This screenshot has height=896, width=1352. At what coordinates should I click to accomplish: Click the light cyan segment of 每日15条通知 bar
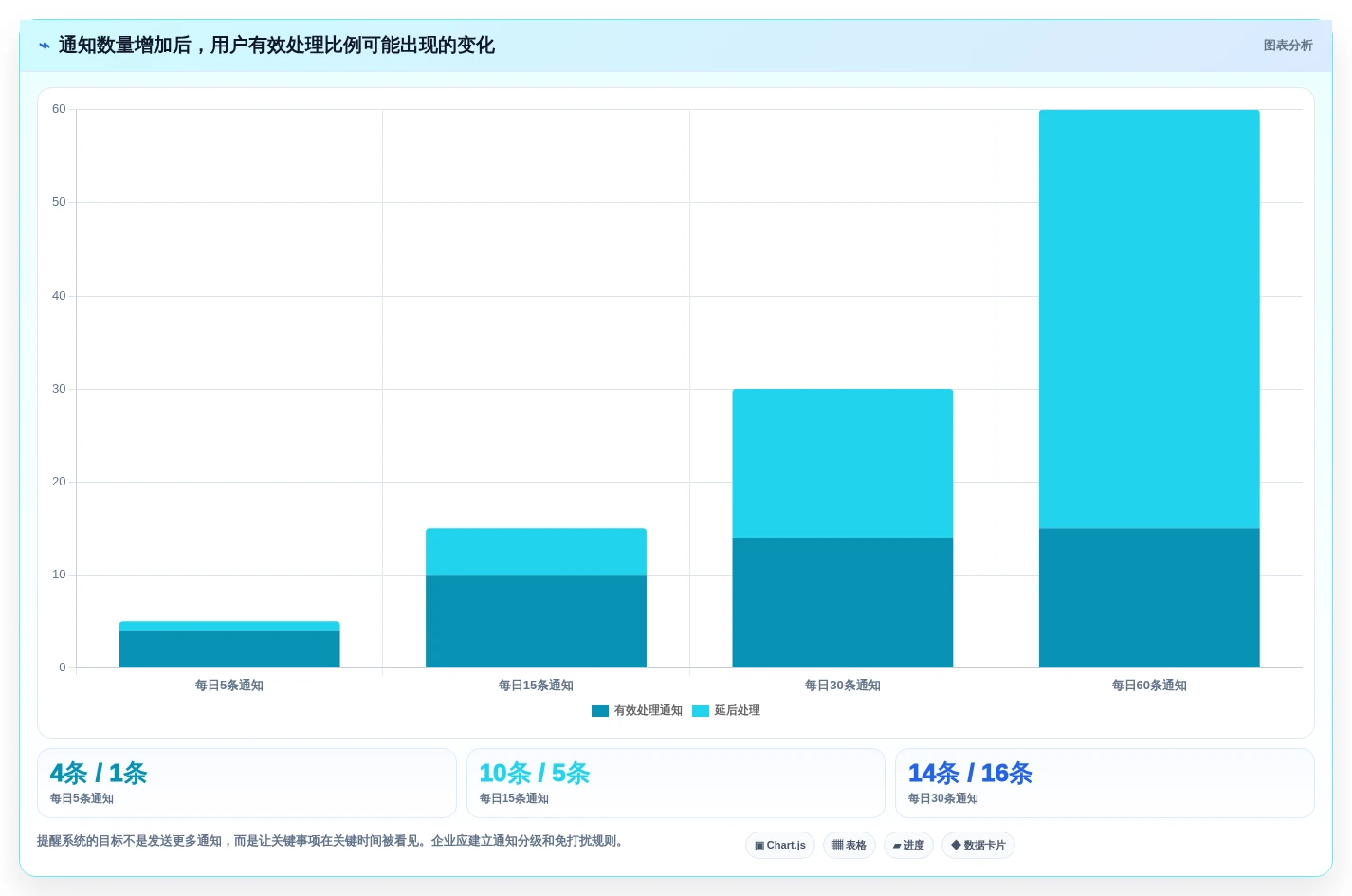pos(536,552)
